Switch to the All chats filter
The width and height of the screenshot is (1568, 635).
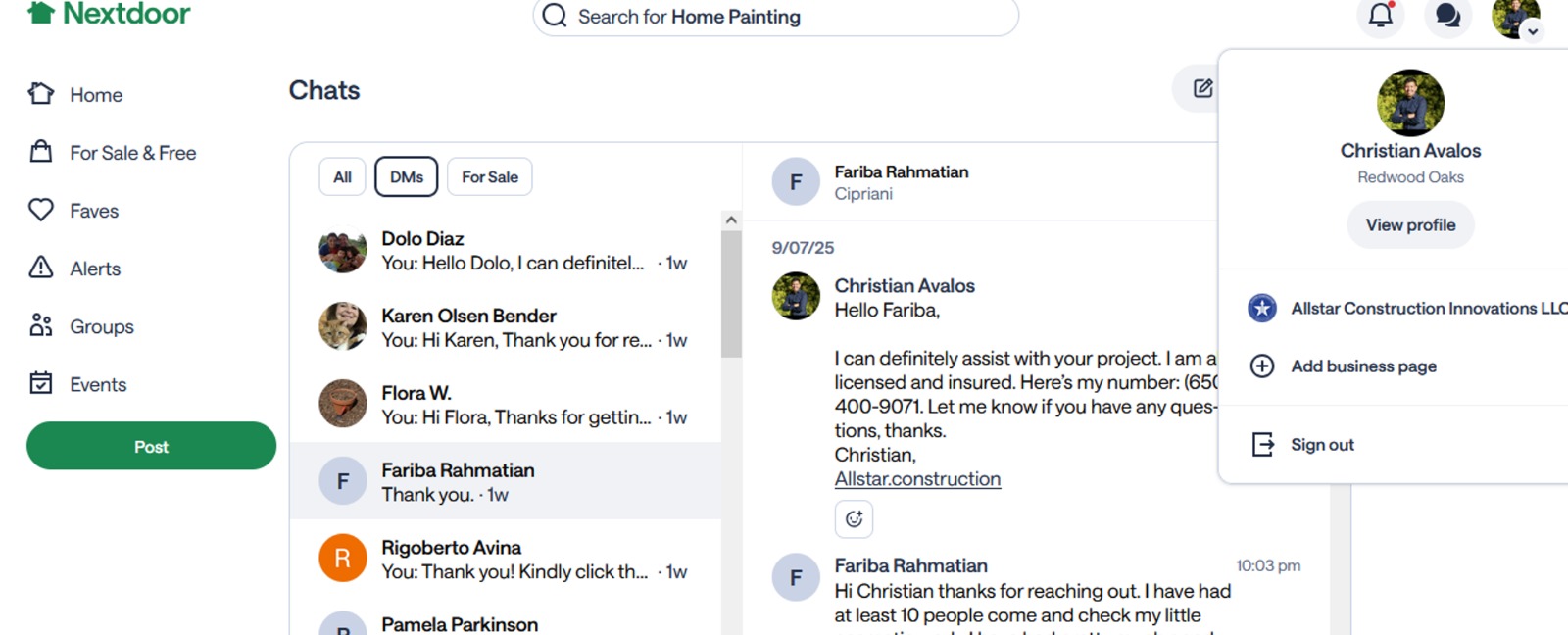tap(342, 177)
